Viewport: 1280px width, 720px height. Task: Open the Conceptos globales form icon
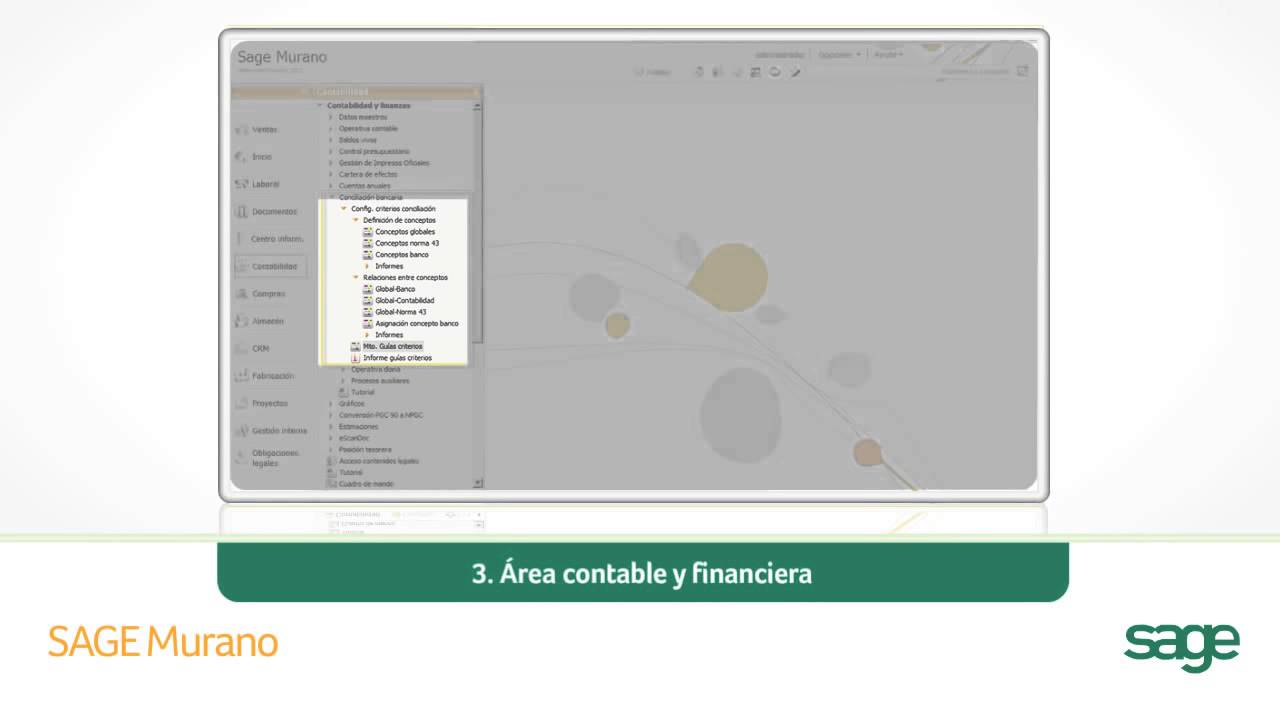tap(367, 232)
